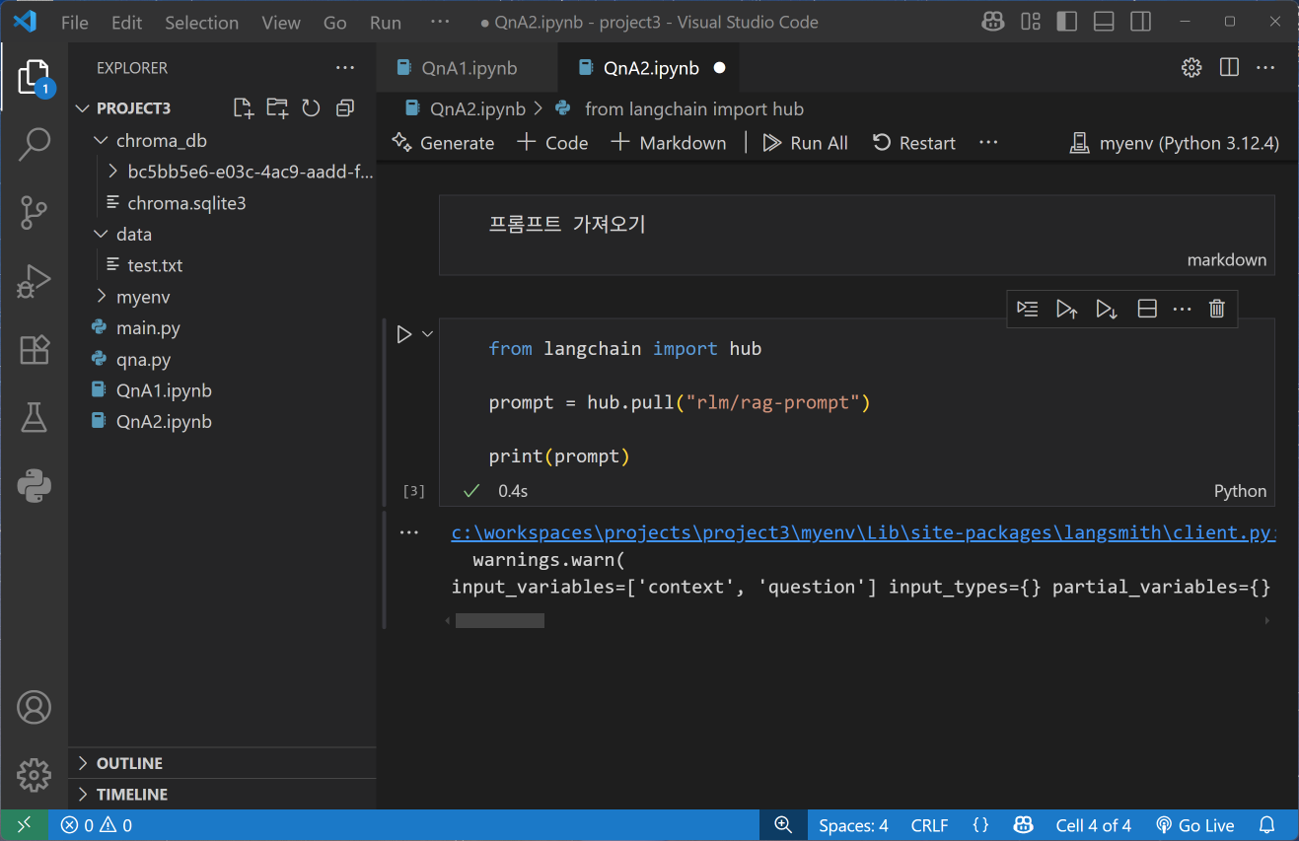Viewport: 1299px width, 841px height.
Task: Open the Manage gear in activity bar
Action: 34,775
